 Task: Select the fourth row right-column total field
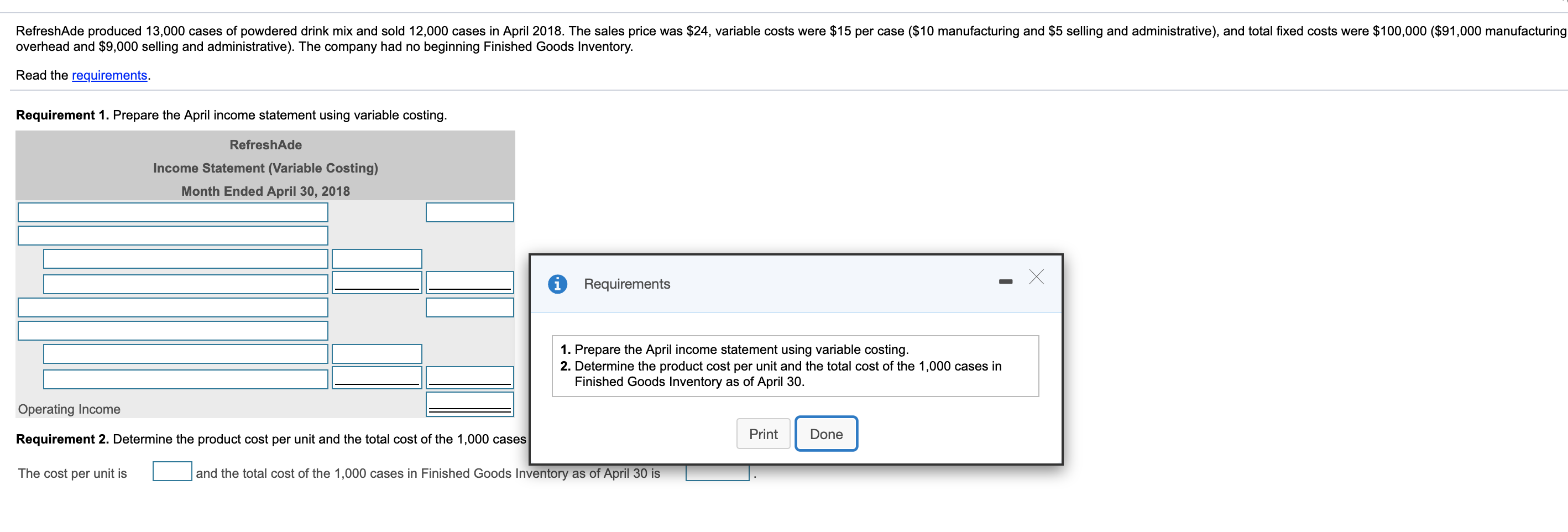[x=469, y=283]
